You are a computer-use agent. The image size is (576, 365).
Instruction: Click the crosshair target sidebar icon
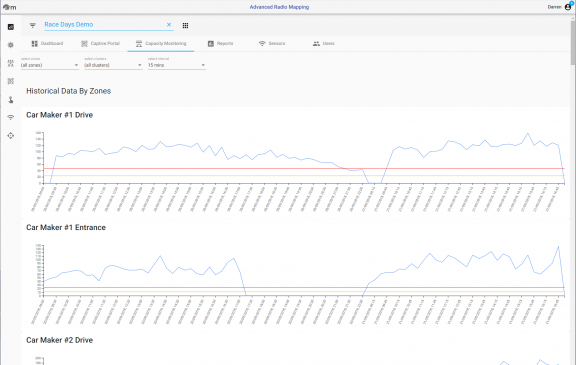[x=11, y=135]
